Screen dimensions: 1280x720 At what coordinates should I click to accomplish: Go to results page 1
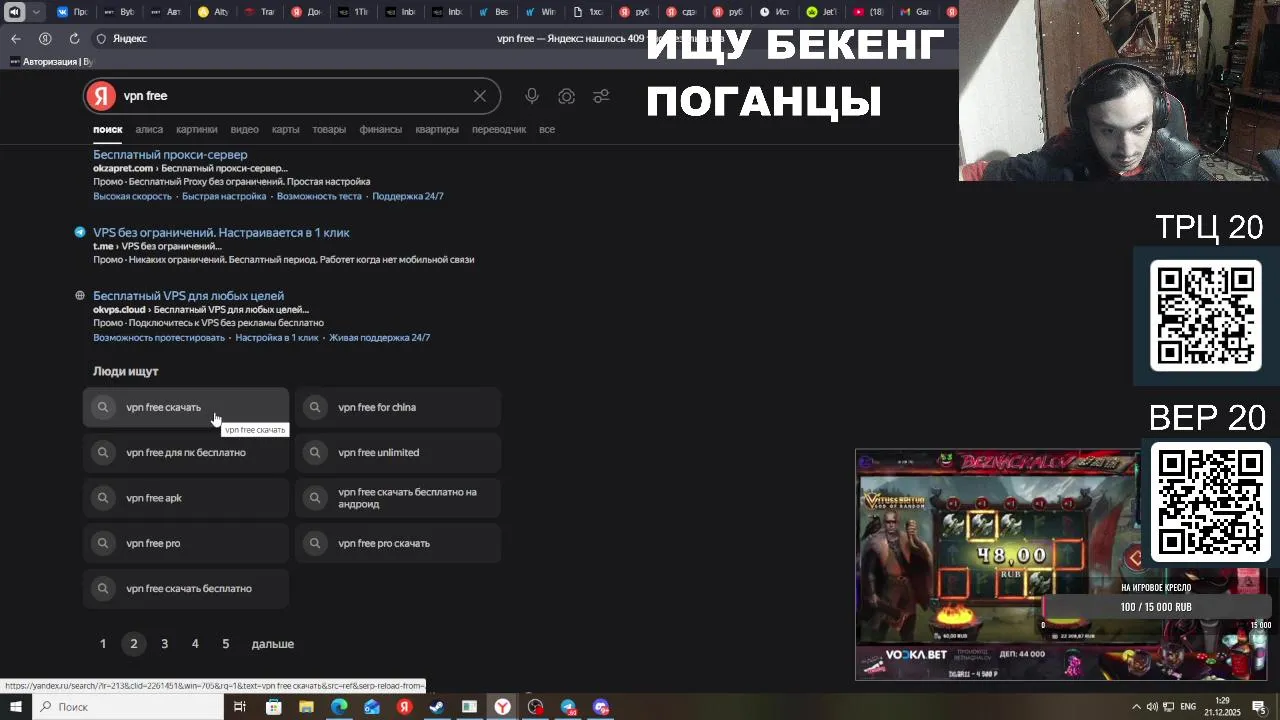103,644
